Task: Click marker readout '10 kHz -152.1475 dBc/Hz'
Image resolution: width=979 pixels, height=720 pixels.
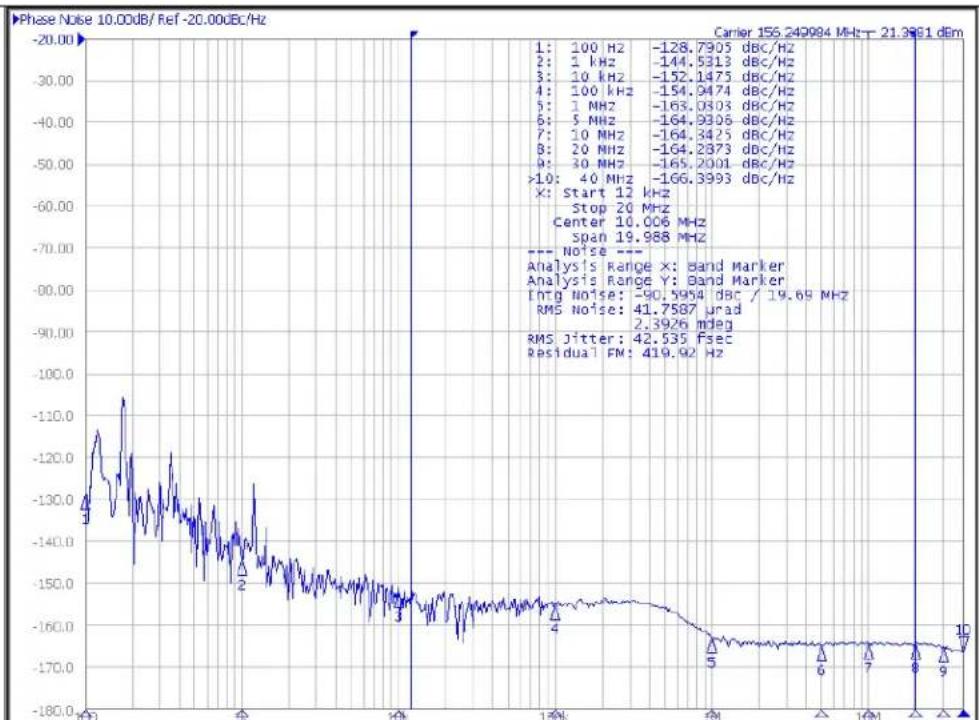Action: point(664,77)
